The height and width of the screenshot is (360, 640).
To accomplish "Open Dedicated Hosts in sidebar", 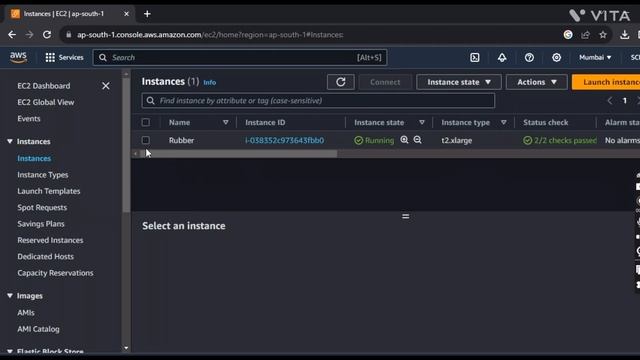I will pyautogui.click(x=46, y=256).
